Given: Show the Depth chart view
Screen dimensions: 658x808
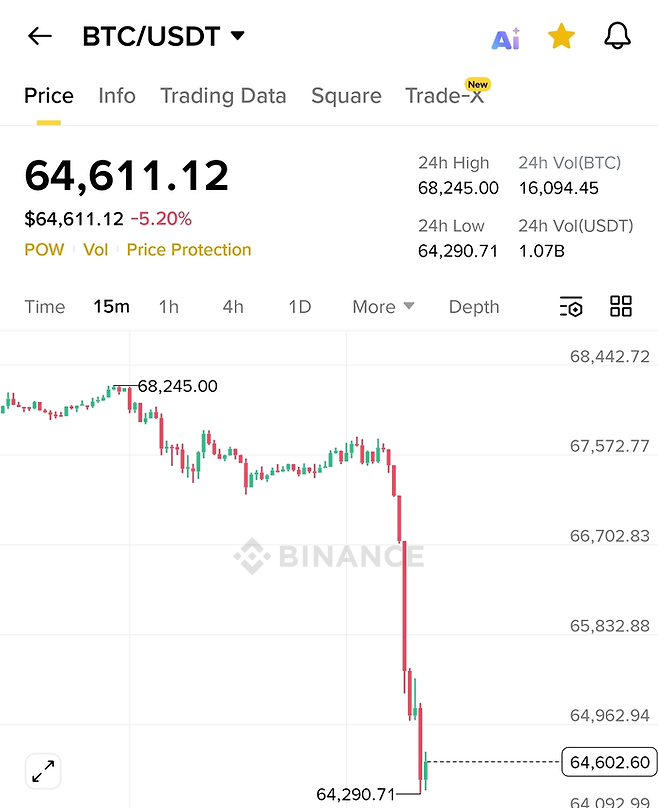Looking at the screenshot, I should tap(474, 307).
